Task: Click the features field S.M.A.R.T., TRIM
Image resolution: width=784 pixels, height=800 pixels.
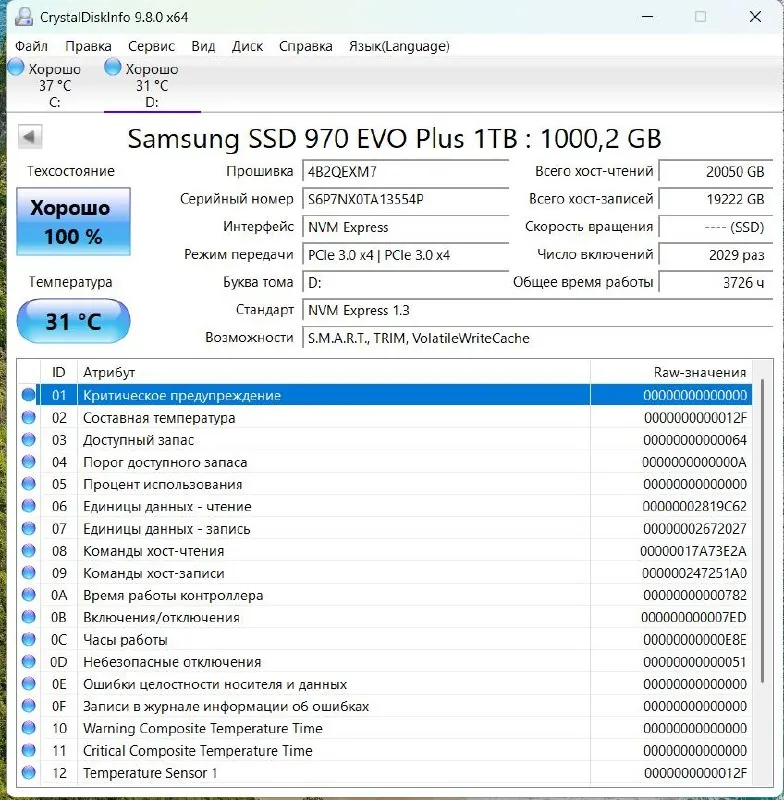Action: (538, 338)
